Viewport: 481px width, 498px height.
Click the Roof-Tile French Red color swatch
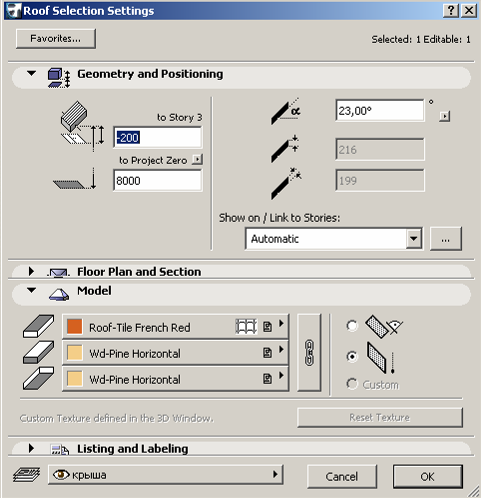75,327
